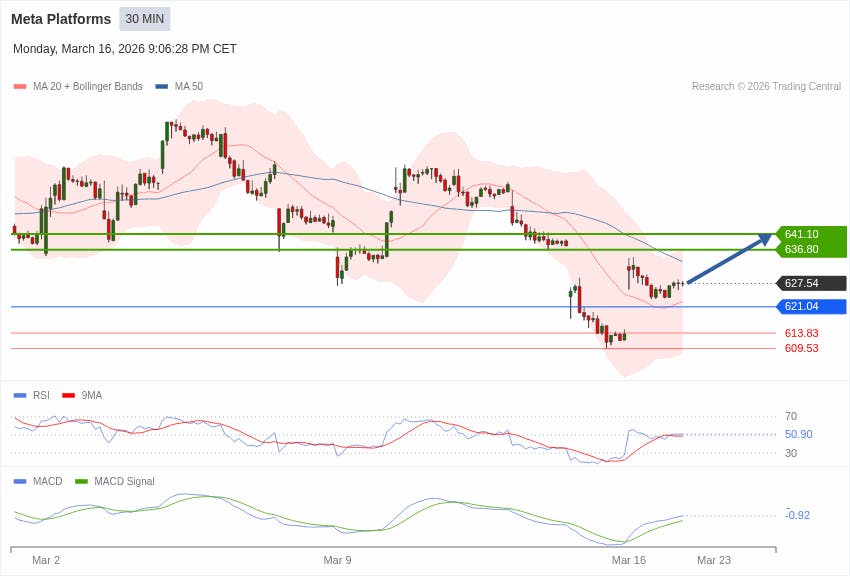Click the 636.80 green resistance price tag
The width and height of the screenshot is (850, 576).
811,249
